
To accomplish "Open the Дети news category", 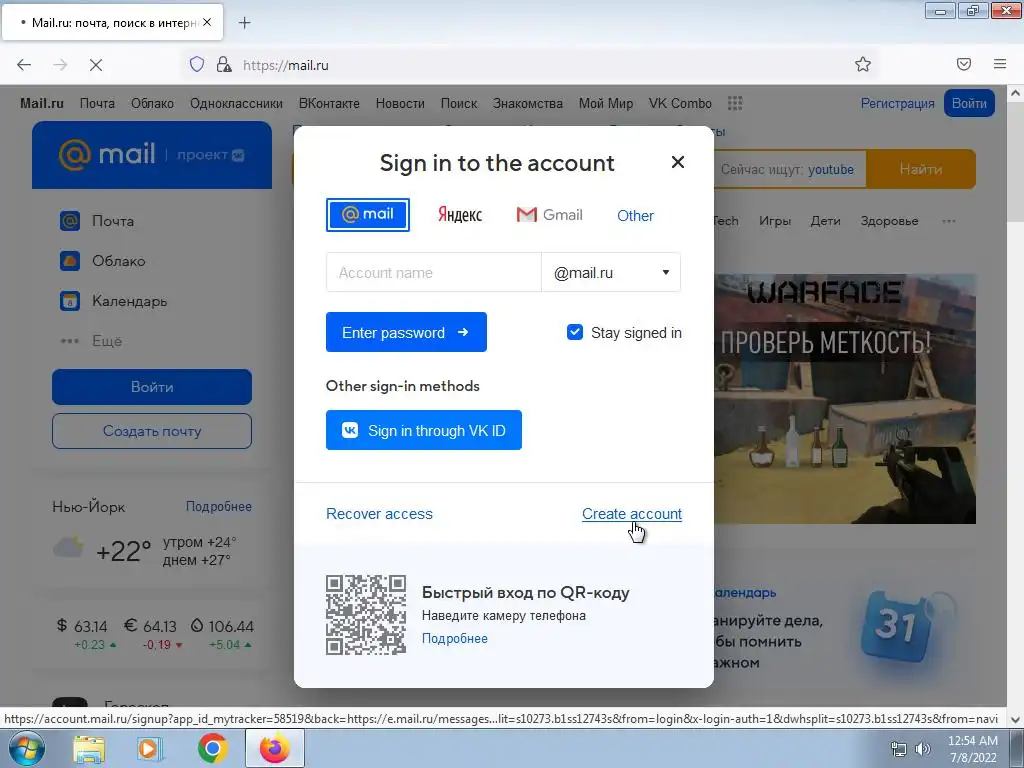I will click(825, 221).
